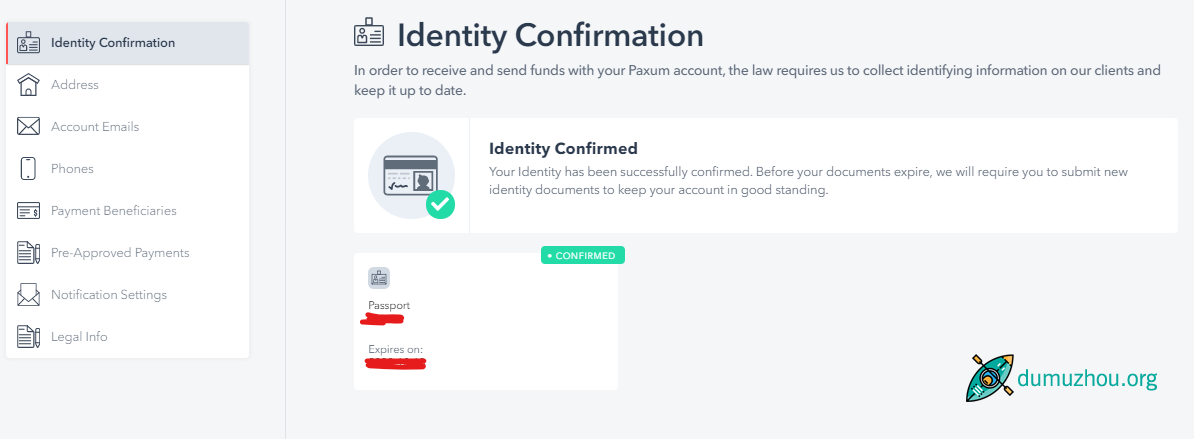
Task: Click the Notification Settings open envelope icon
Action: 28,294
